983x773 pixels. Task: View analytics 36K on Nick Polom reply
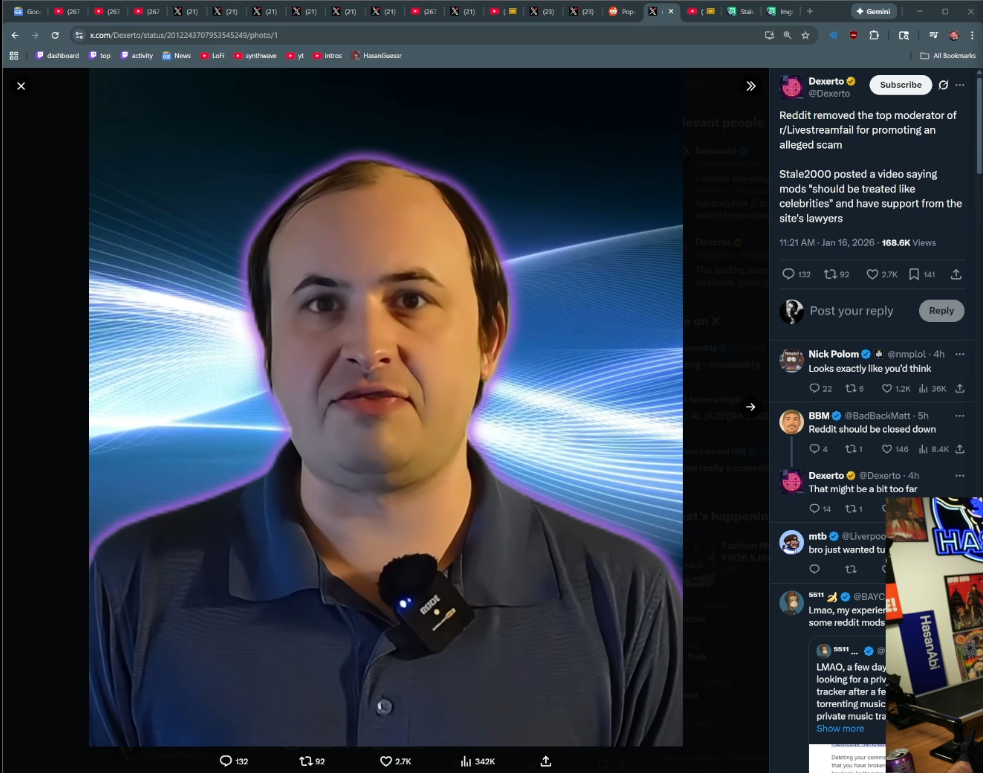coord(932,389)
